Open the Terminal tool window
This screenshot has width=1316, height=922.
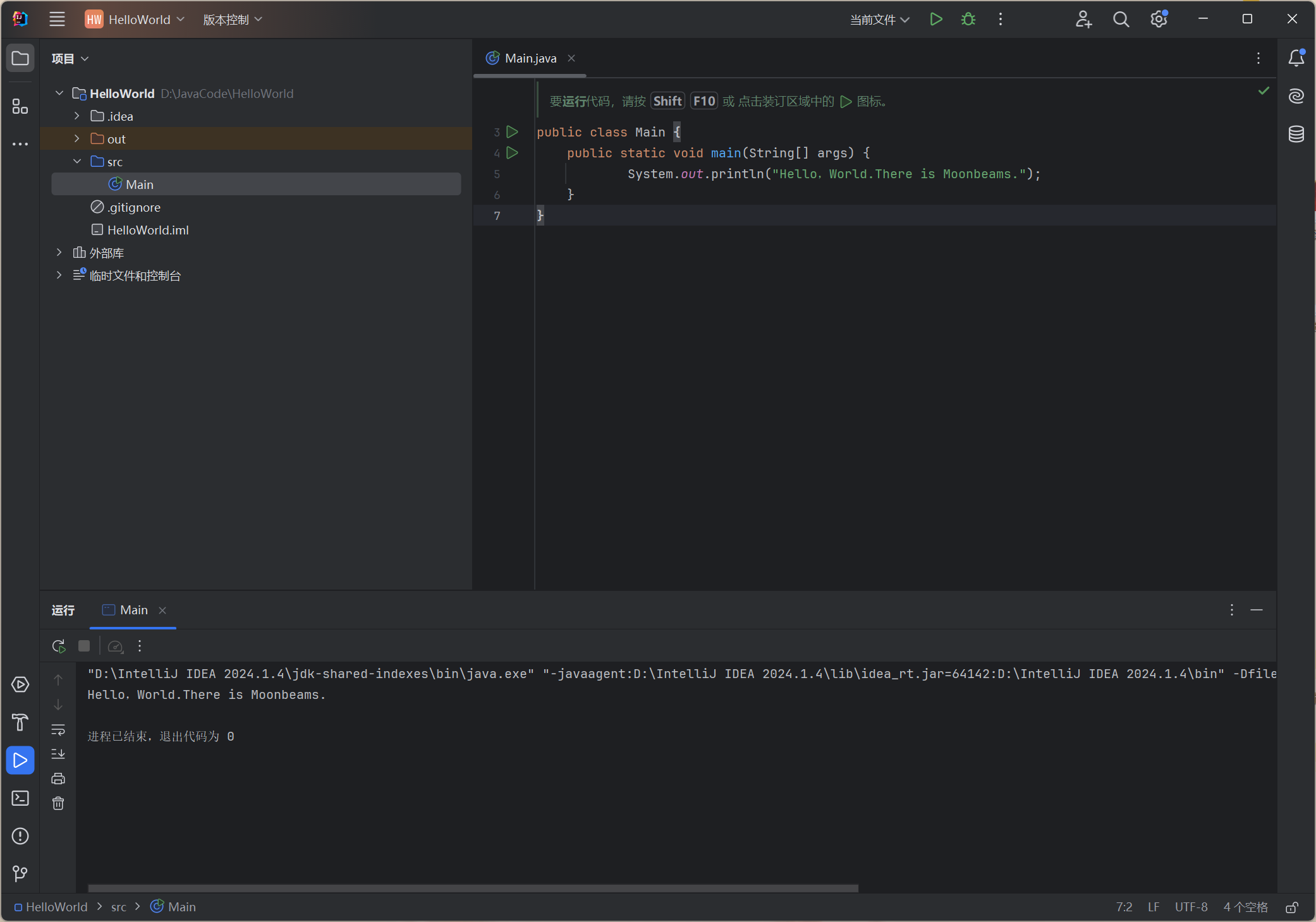click(20, 798)
